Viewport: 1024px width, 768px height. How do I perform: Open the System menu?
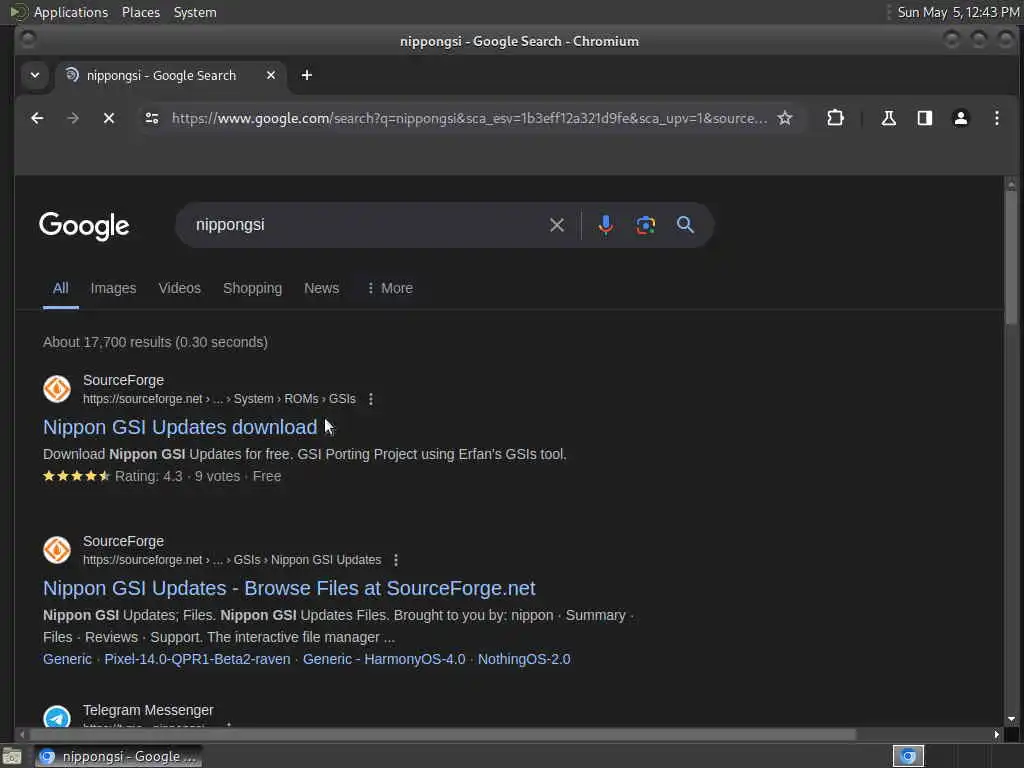195,12
